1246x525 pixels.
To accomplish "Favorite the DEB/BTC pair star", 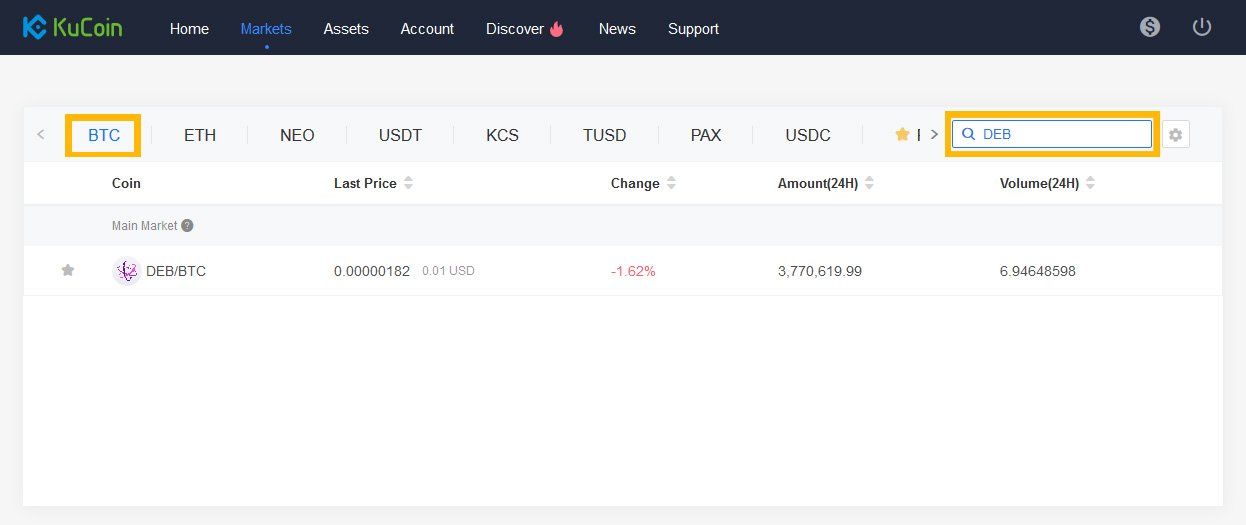I will 68,270.
